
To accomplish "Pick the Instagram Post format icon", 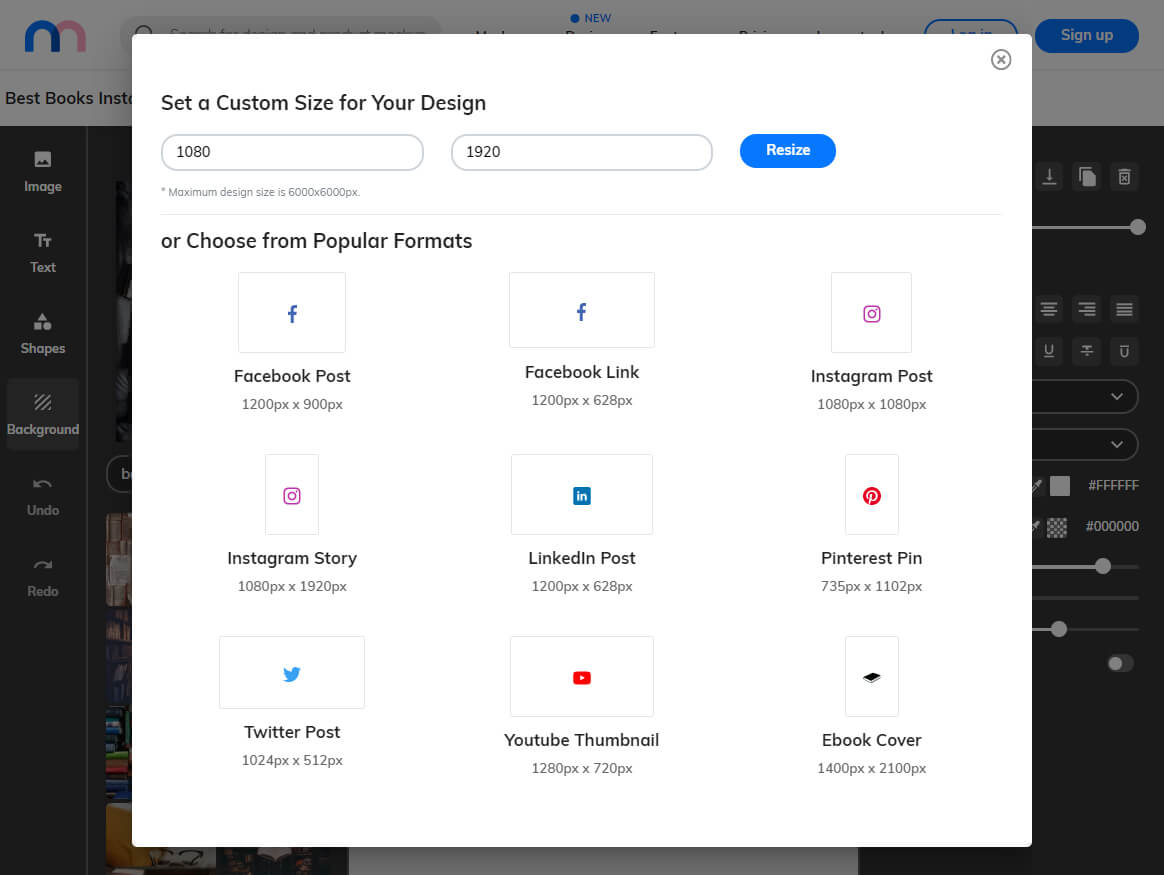I will point(872,312).
